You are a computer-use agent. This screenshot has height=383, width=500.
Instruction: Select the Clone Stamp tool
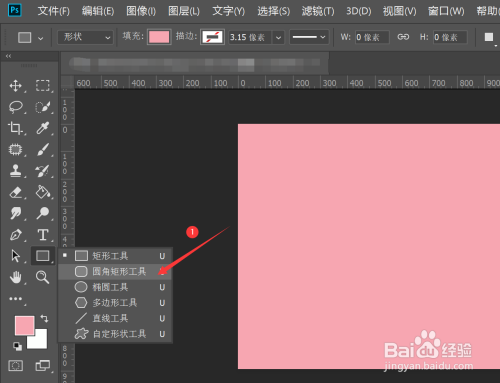[x=15, y=171]
